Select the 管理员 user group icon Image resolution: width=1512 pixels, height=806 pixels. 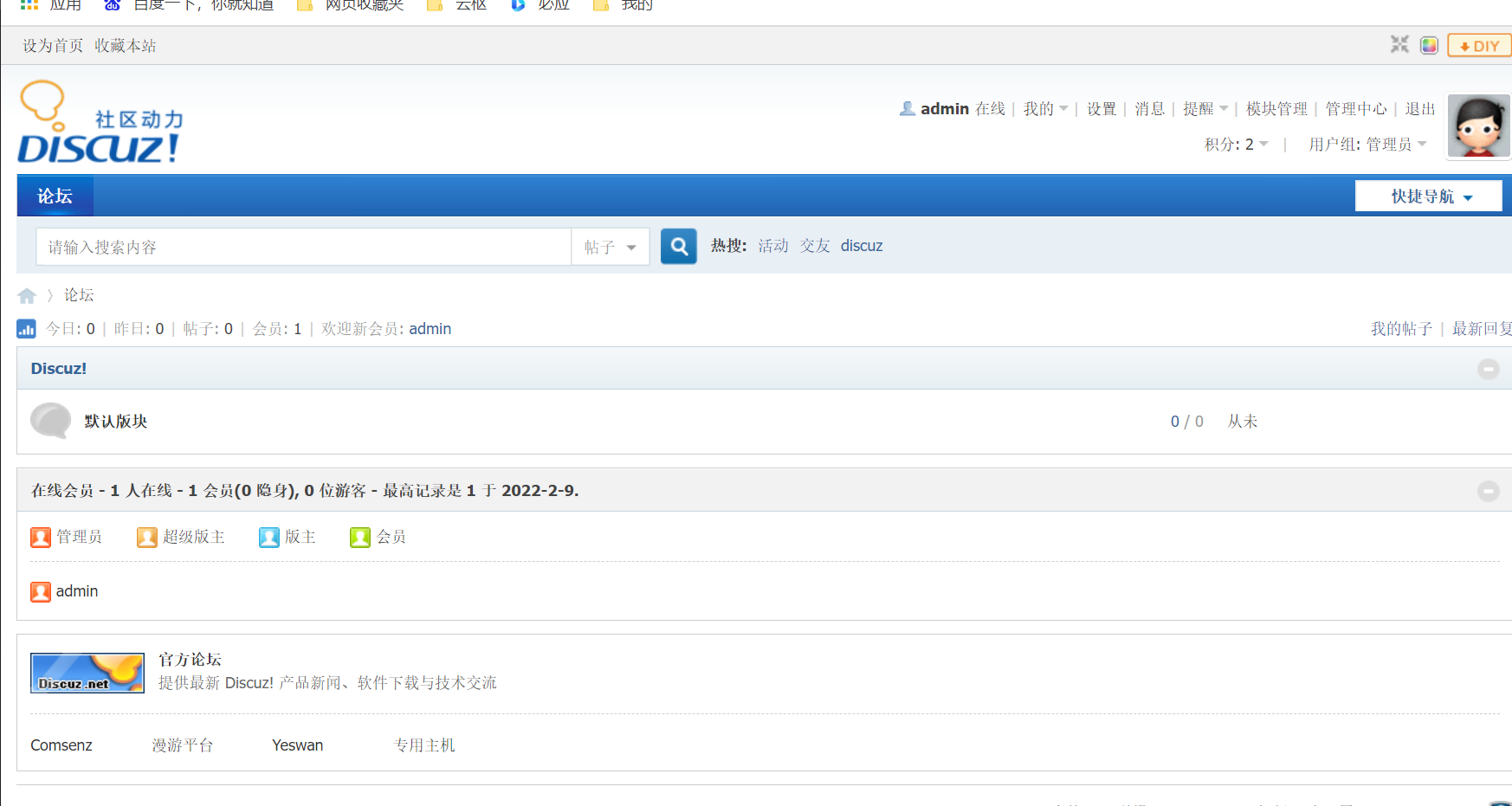click(41, 537)
